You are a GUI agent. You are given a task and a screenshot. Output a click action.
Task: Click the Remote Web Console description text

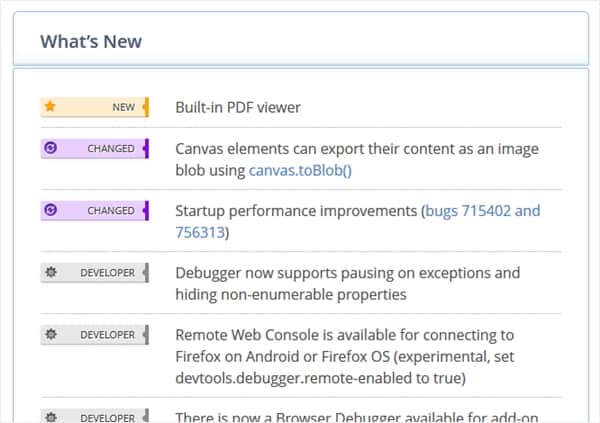coord(345,356)
